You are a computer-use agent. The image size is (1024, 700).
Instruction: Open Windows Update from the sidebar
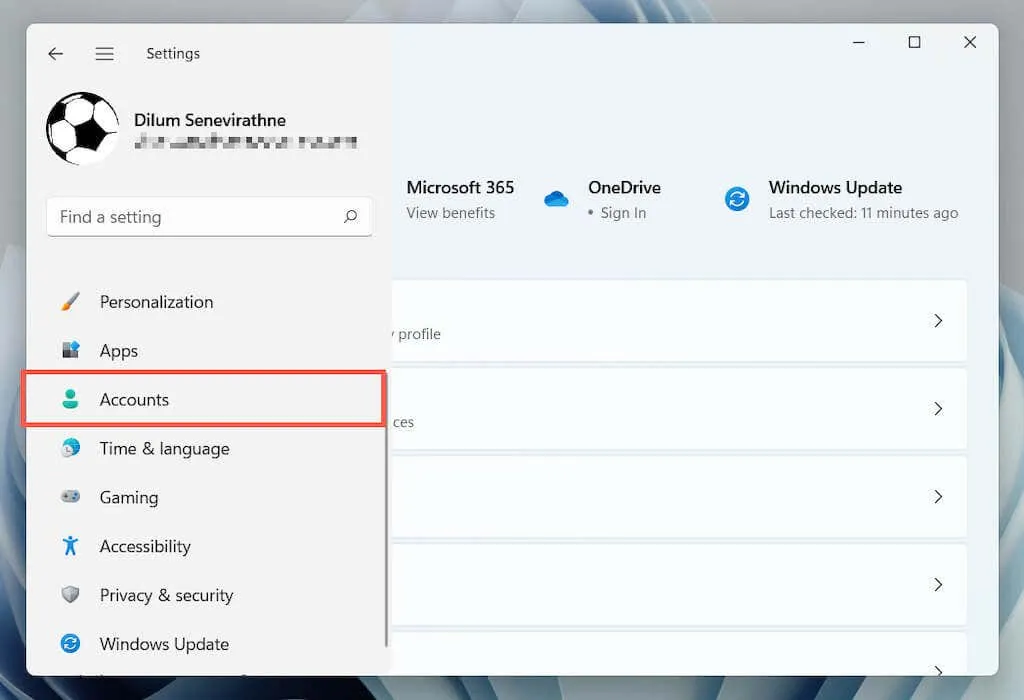[x=164, y=644]
